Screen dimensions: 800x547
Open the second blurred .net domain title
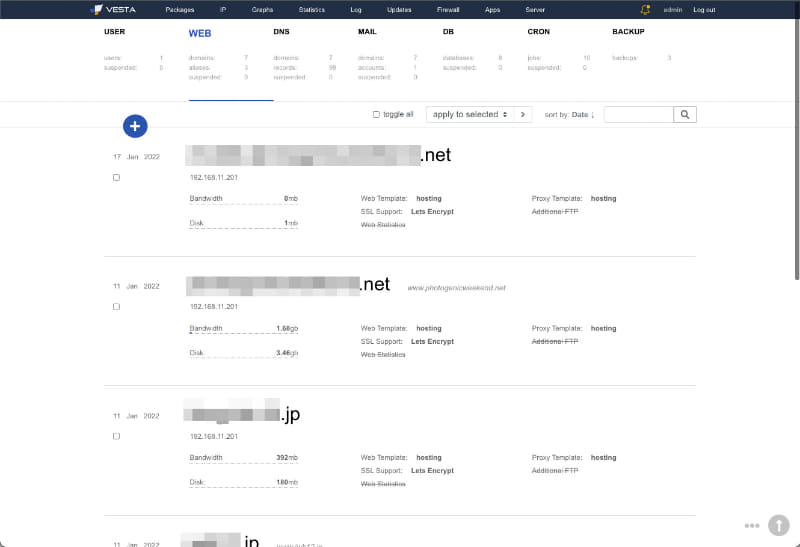click(288, 285)
